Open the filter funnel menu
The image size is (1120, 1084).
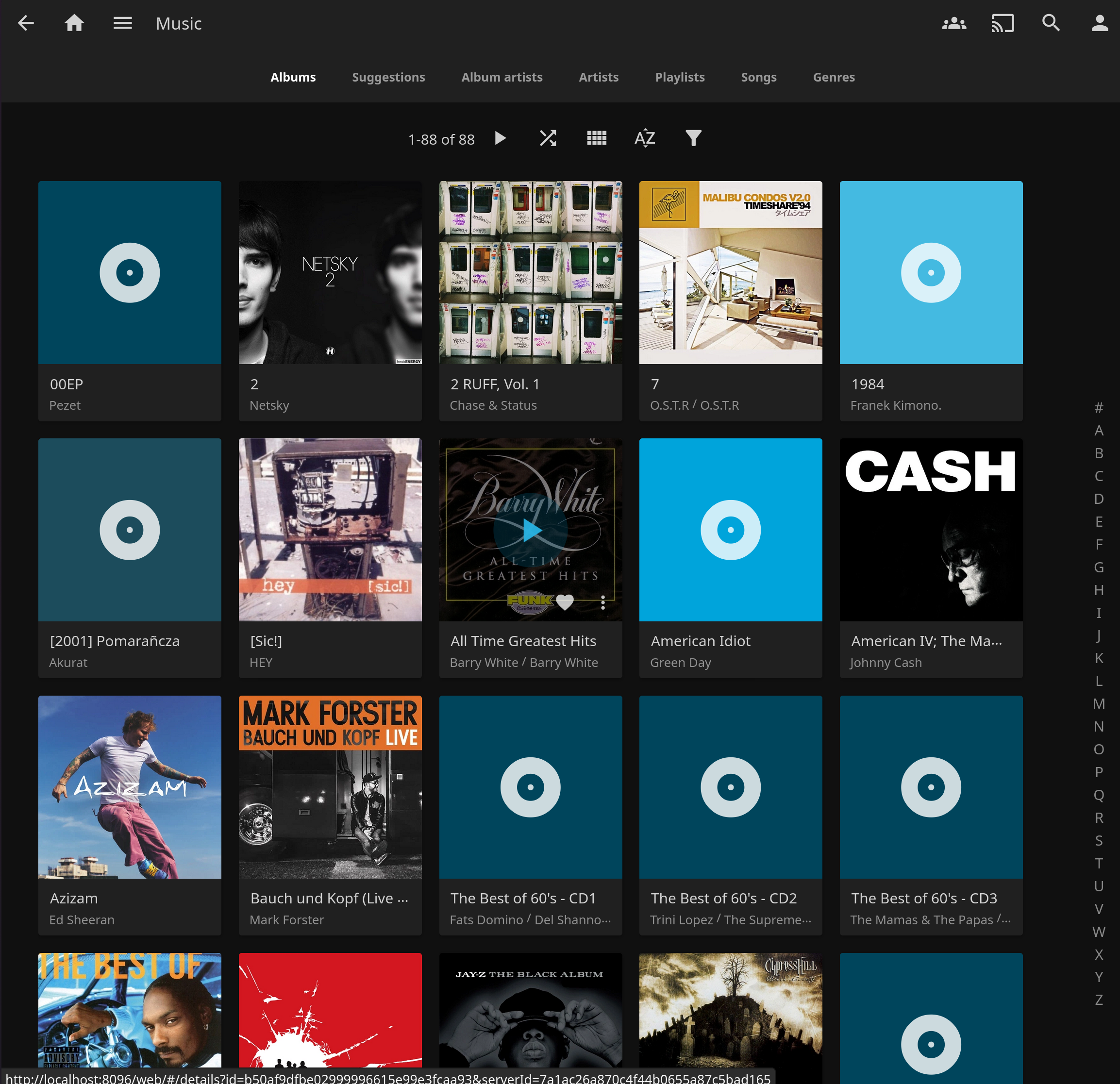(x=693, y=138)
